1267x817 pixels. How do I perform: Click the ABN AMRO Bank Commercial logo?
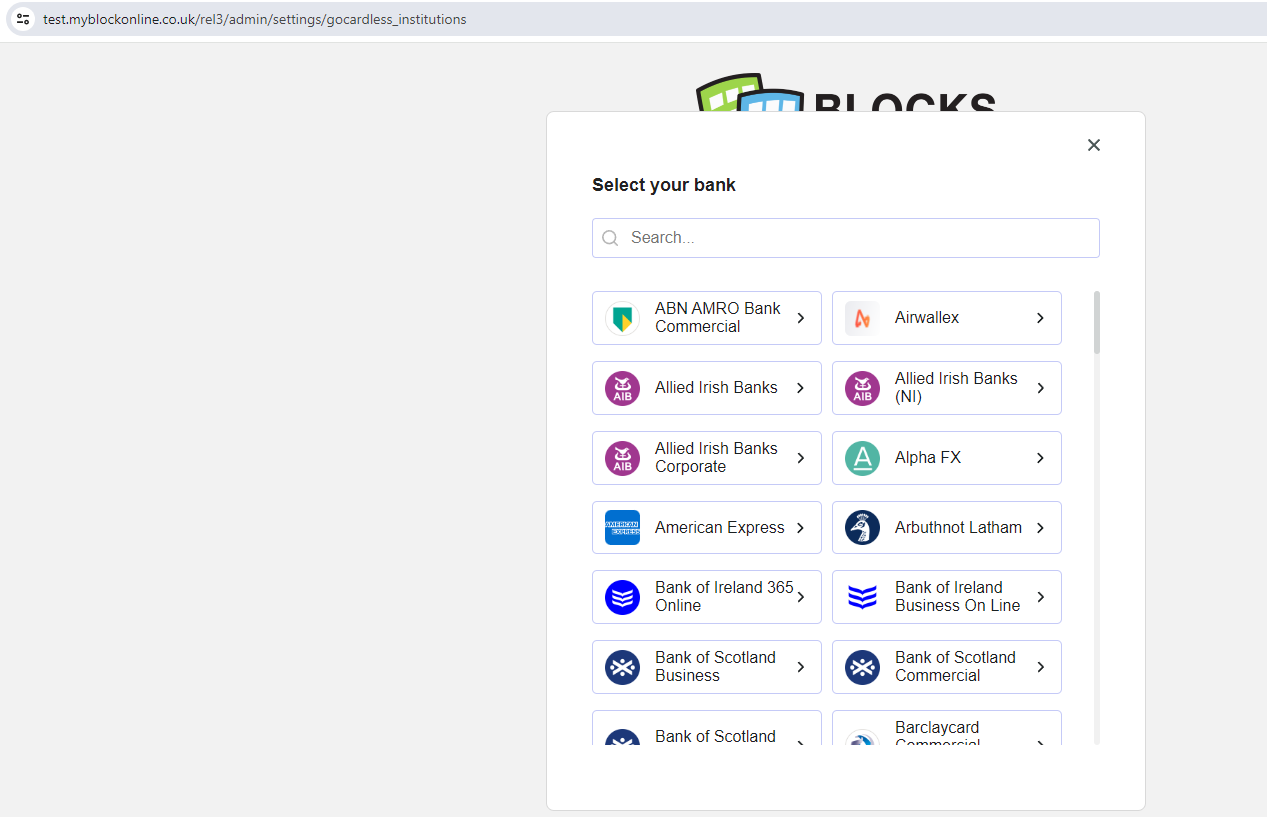[x=622, y=318]
